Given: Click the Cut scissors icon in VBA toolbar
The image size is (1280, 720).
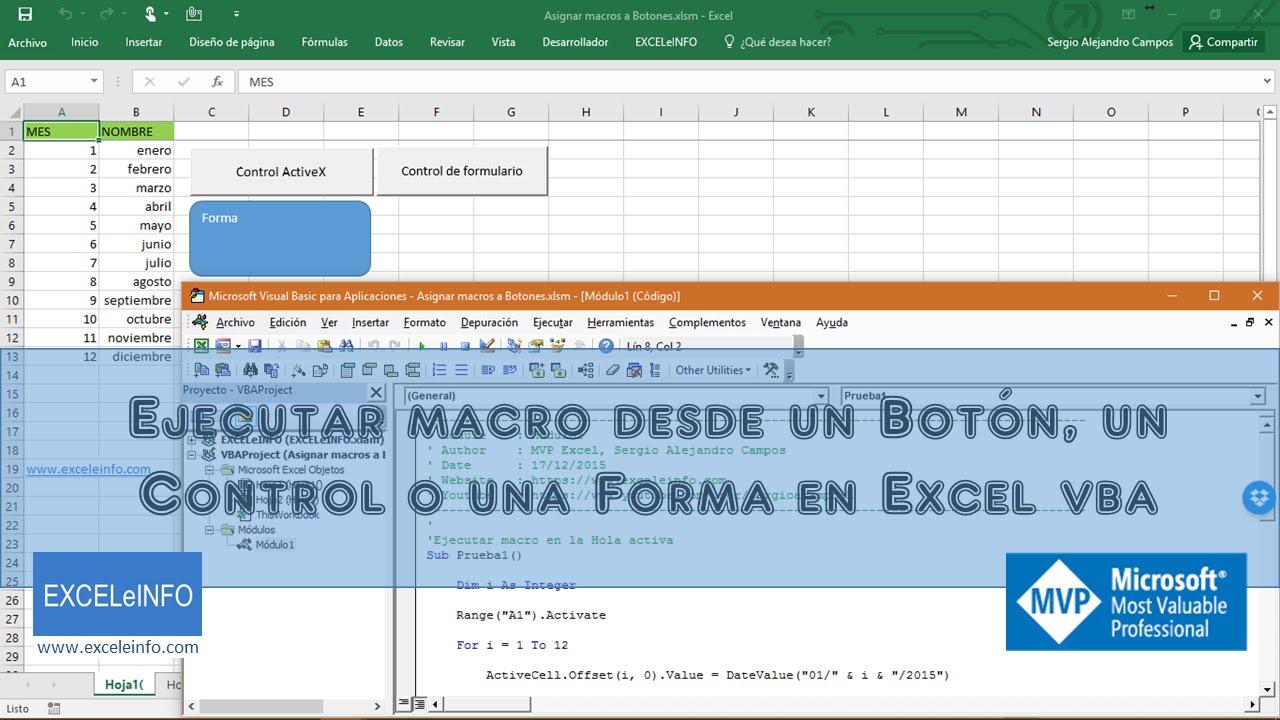Looking at the screenshot, I should pos(281,346).
